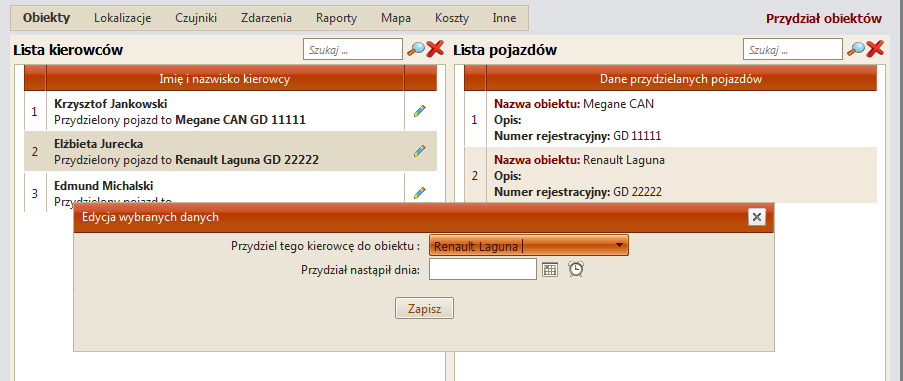Select driver row Elżbieta Jurecka

[x=230, y=151]
